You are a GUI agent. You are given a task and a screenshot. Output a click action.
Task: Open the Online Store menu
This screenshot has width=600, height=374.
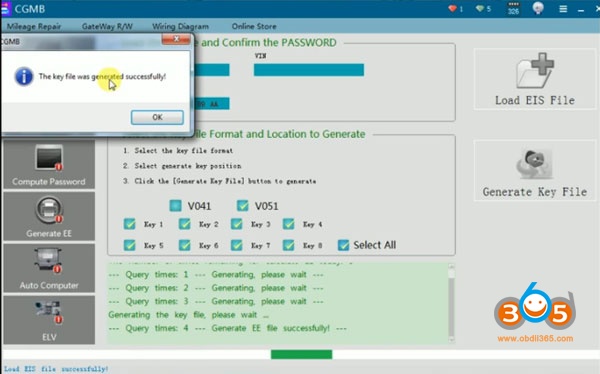(254, 26)
